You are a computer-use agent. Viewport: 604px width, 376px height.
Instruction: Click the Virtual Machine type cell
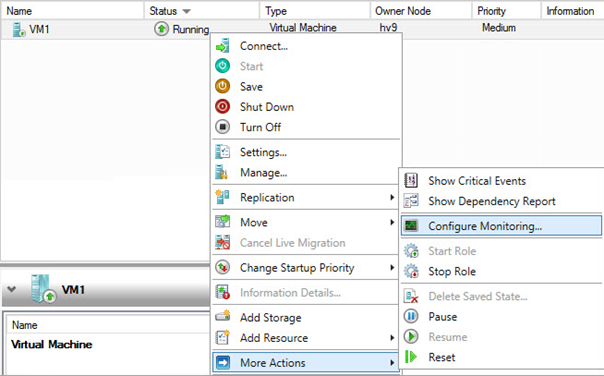pos(303,28)
